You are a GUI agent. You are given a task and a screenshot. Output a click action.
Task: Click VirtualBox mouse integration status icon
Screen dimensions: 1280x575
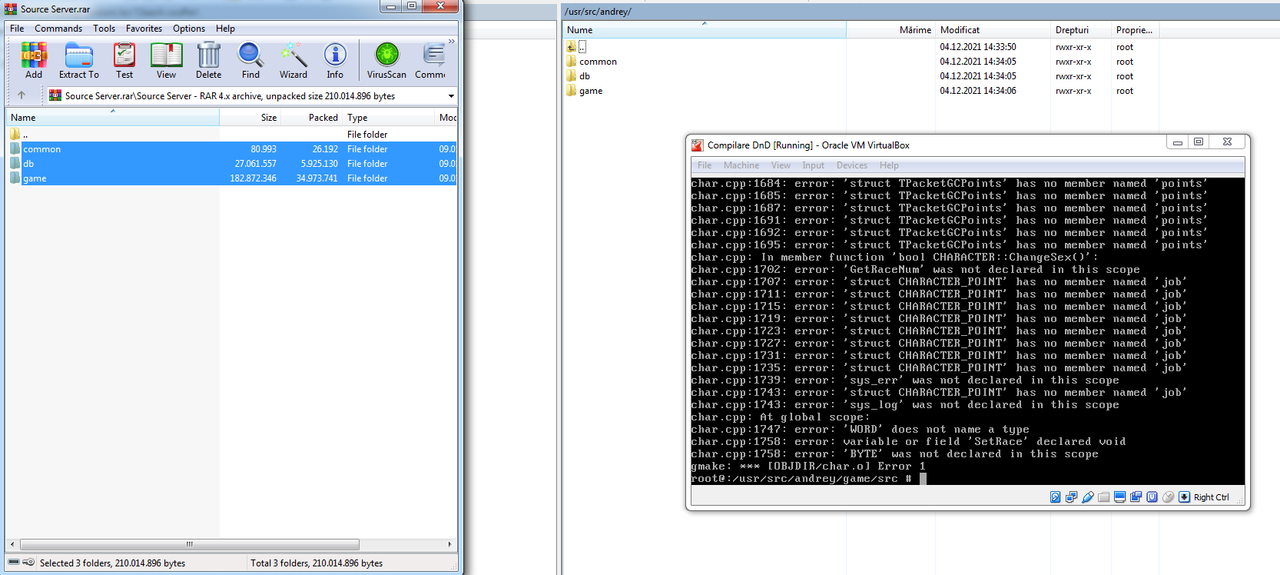click(1167, 497)
